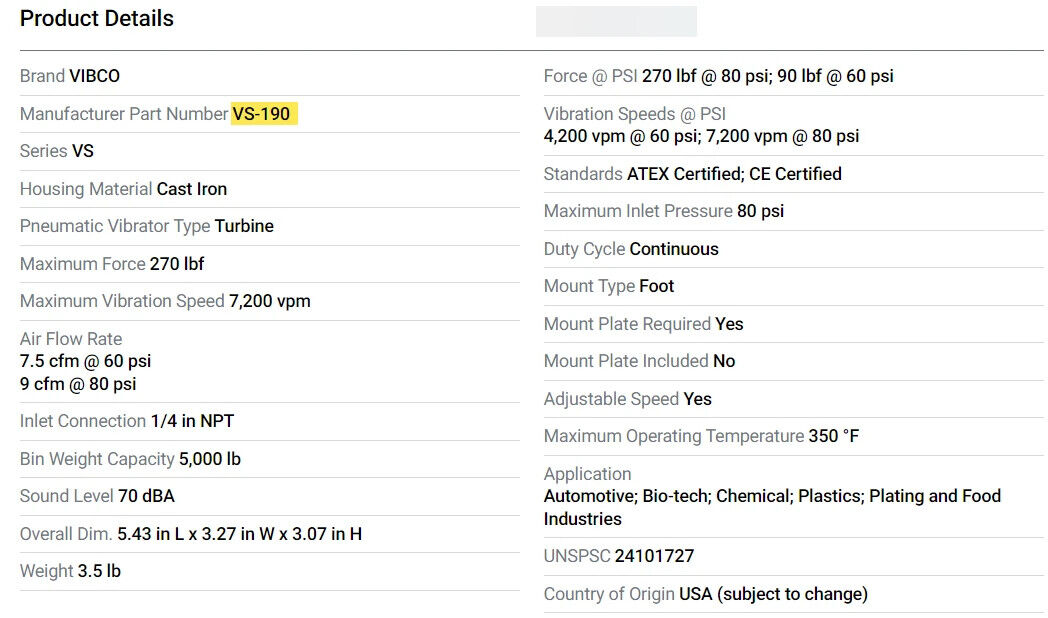Click the overall dimensions value text

(239, 534)
